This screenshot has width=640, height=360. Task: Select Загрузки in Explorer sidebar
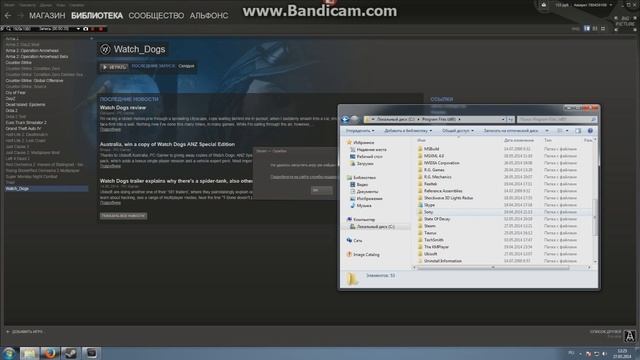coord(362,164)
